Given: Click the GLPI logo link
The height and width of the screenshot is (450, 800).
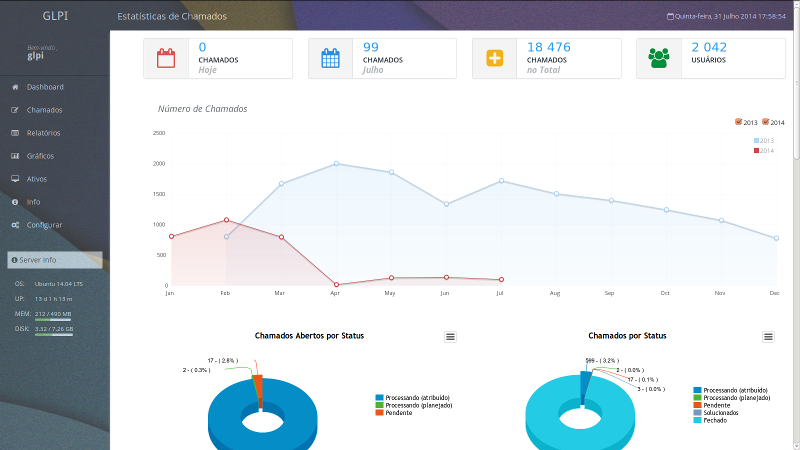Looking at the screenshot, I should pyautogui.click(x=55, y=17).
